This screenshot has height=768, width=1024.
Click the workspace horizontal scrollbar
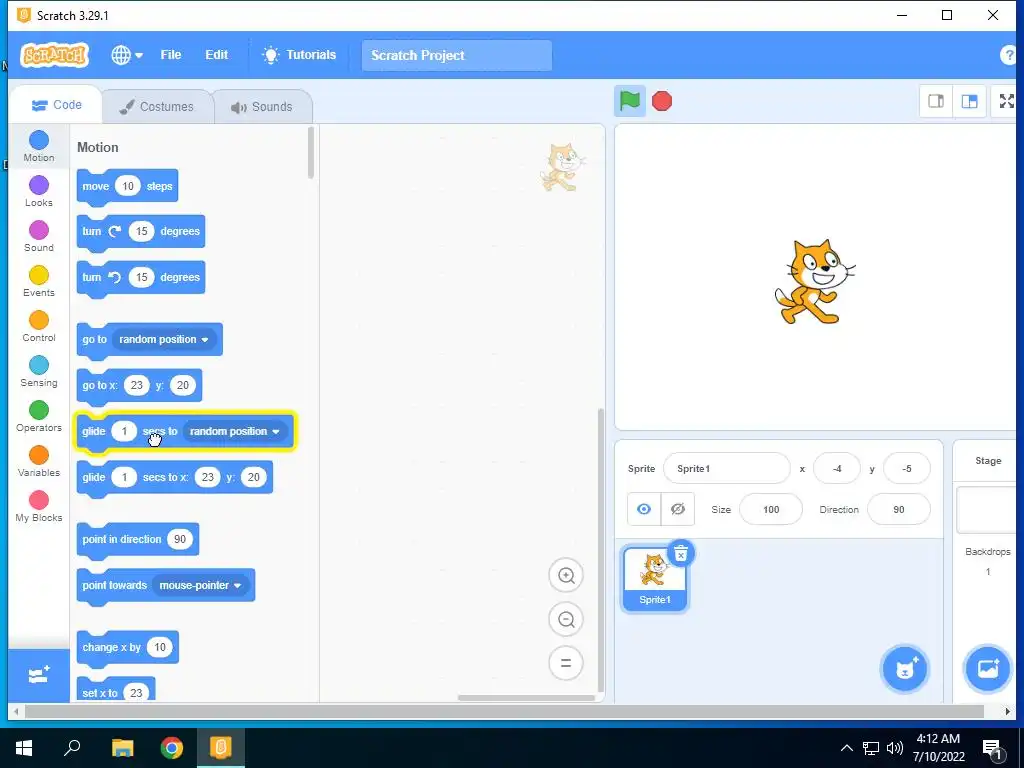click(x=526, y=697)
